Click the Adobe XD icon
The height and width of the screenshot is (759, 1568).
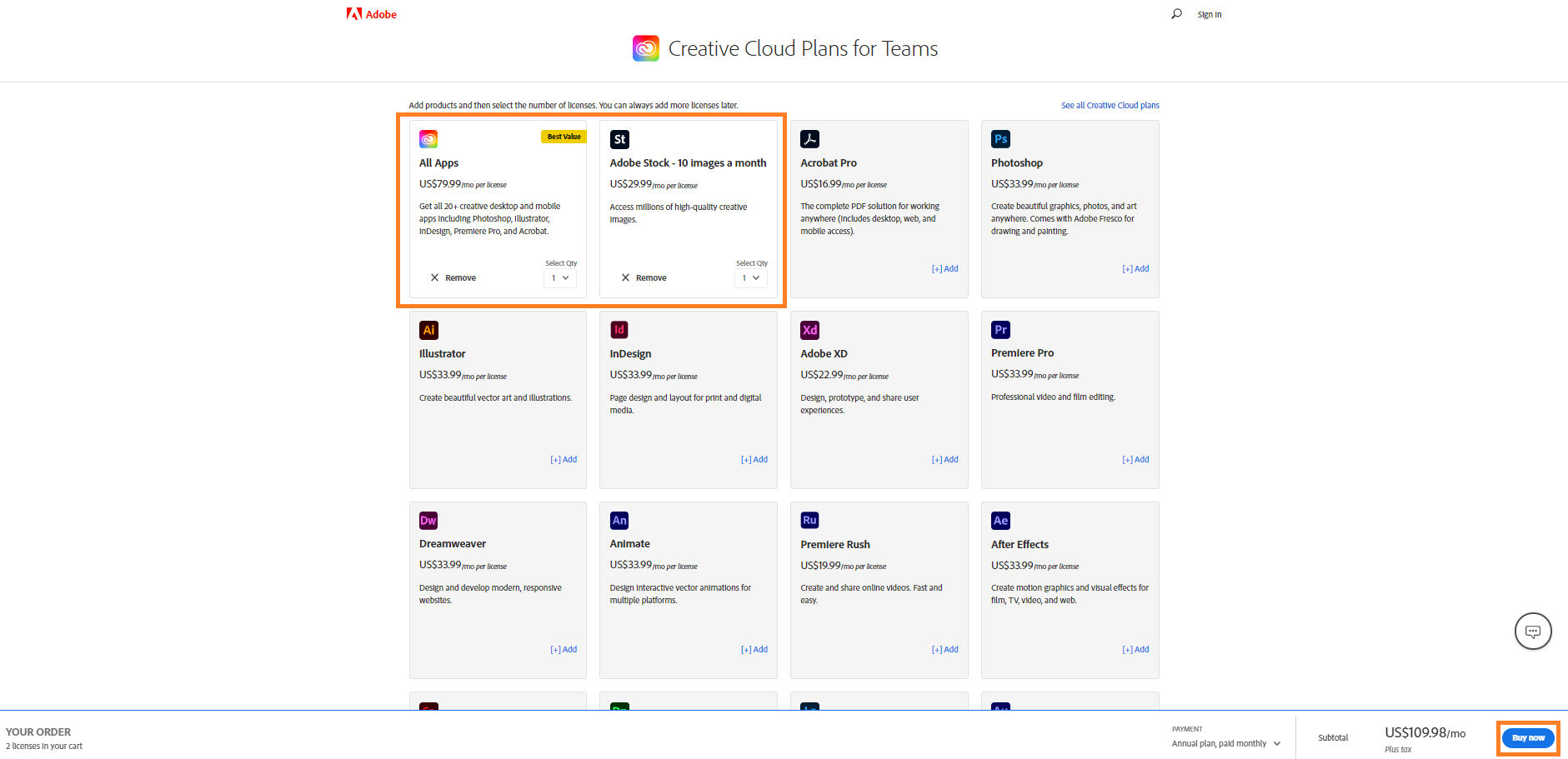tap(809, 330)
